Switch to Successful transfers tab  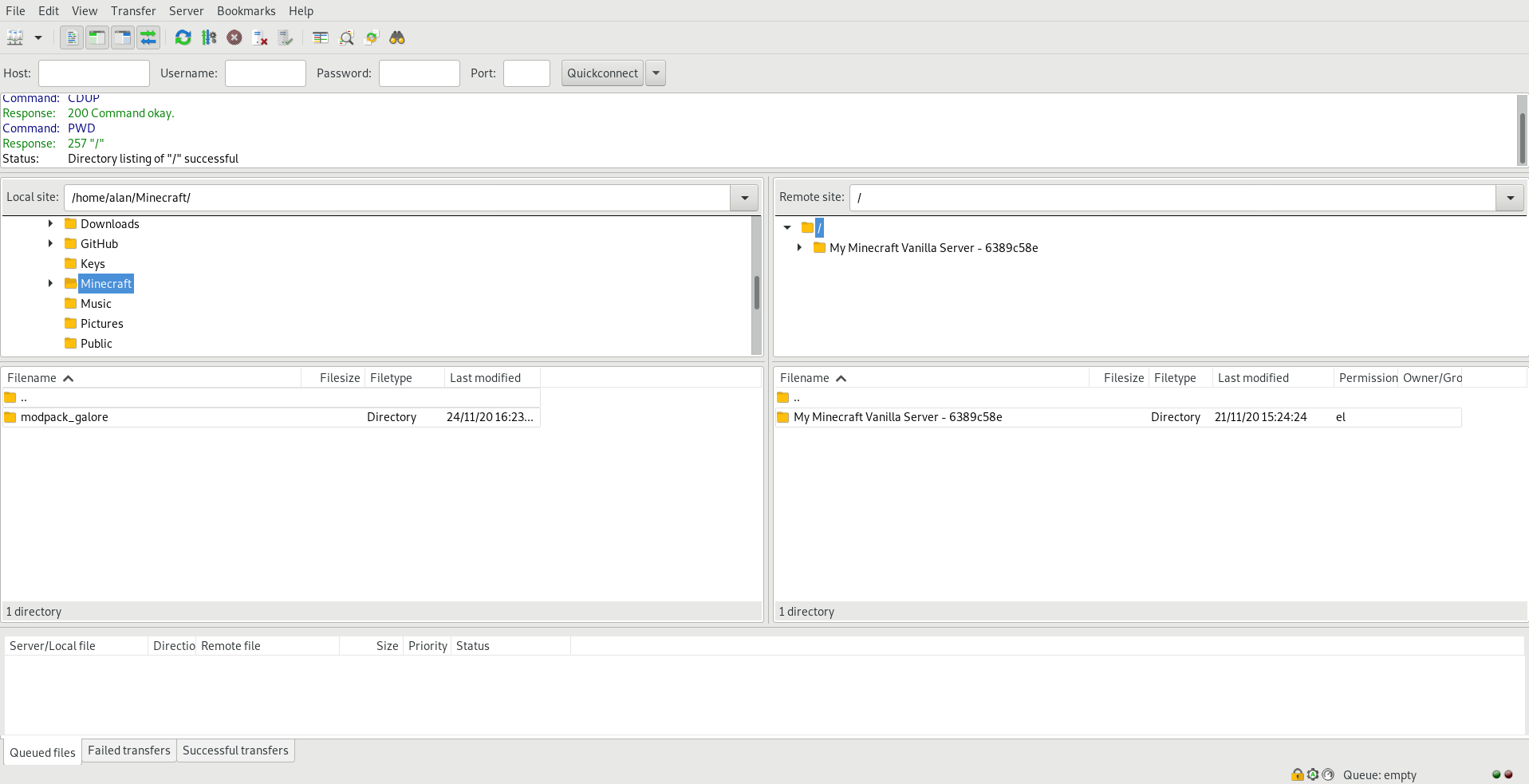[x=235, y=751]
